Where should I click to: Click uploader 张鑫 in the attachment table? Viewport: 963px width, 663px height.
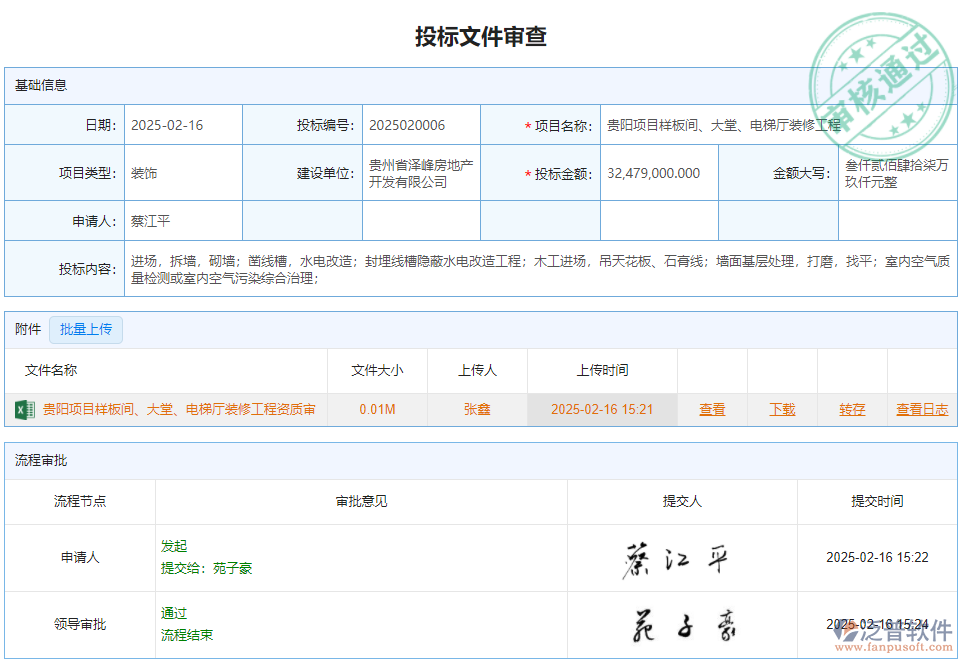click(478, 409)
